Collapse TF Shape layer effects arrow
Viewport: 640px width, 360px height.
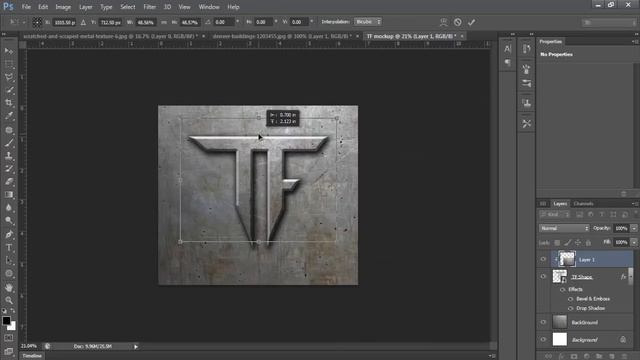[631, 276]
